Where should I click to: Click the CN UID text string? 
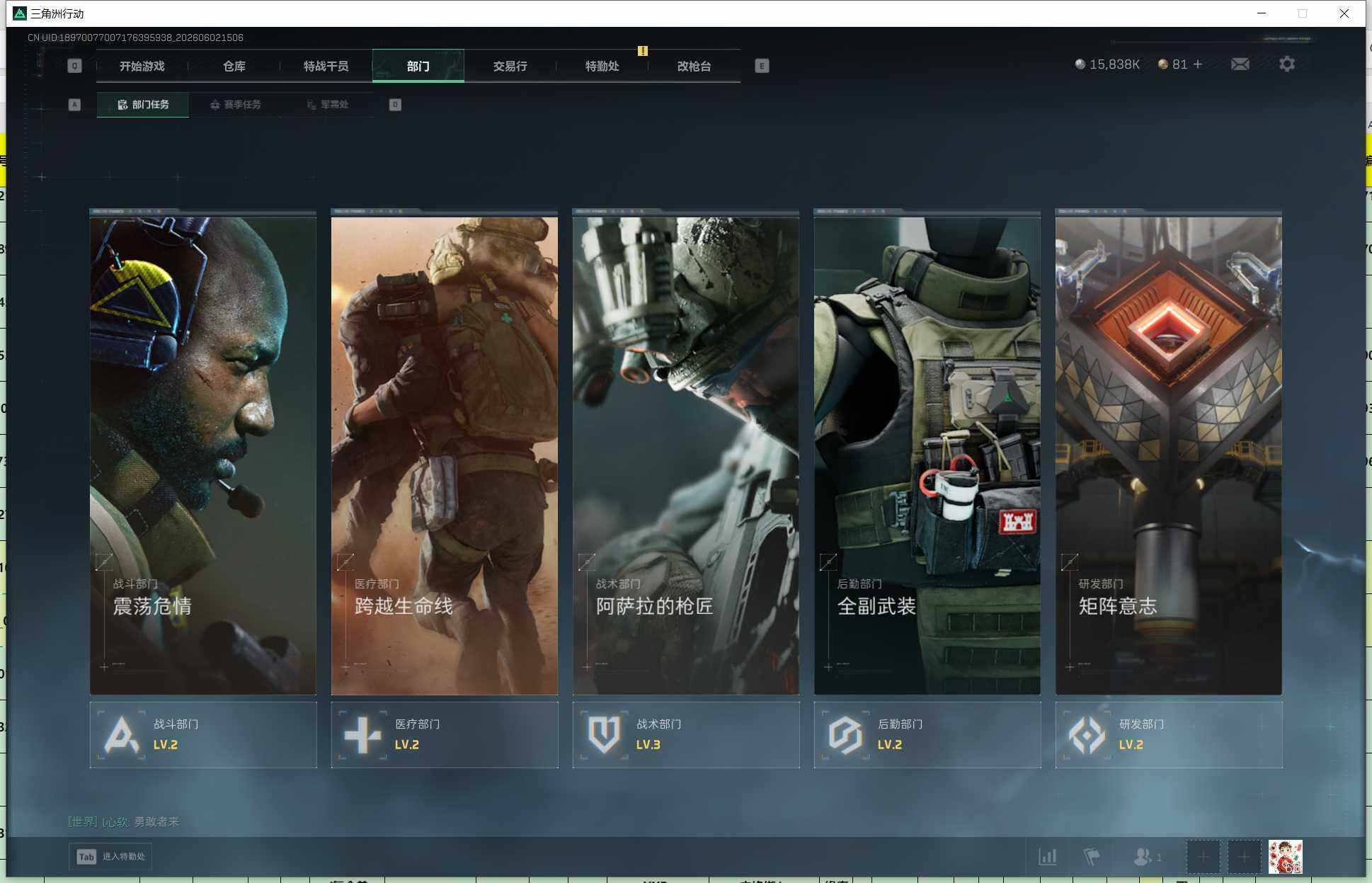[x=135, y=38]
